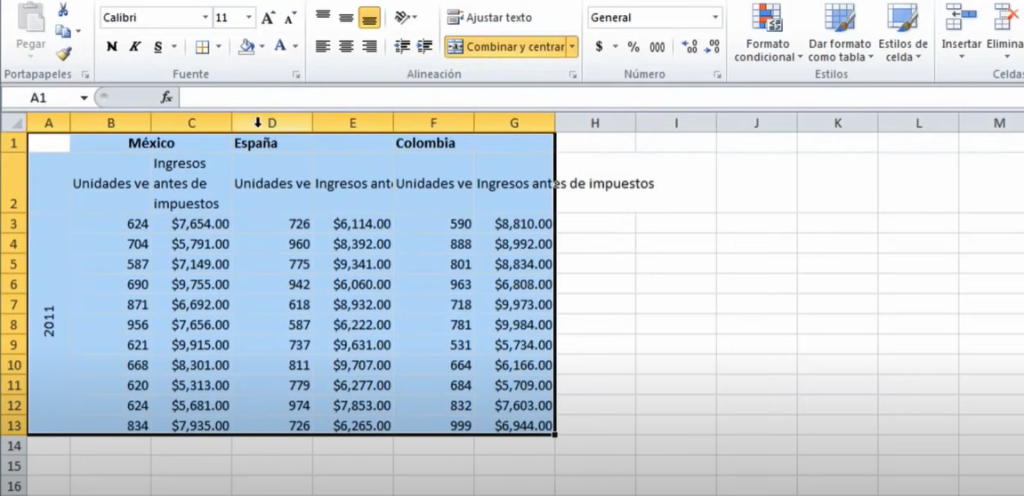Select cell with $7,654.00
The image size is (1024, 496).
(x=191, y=224)
